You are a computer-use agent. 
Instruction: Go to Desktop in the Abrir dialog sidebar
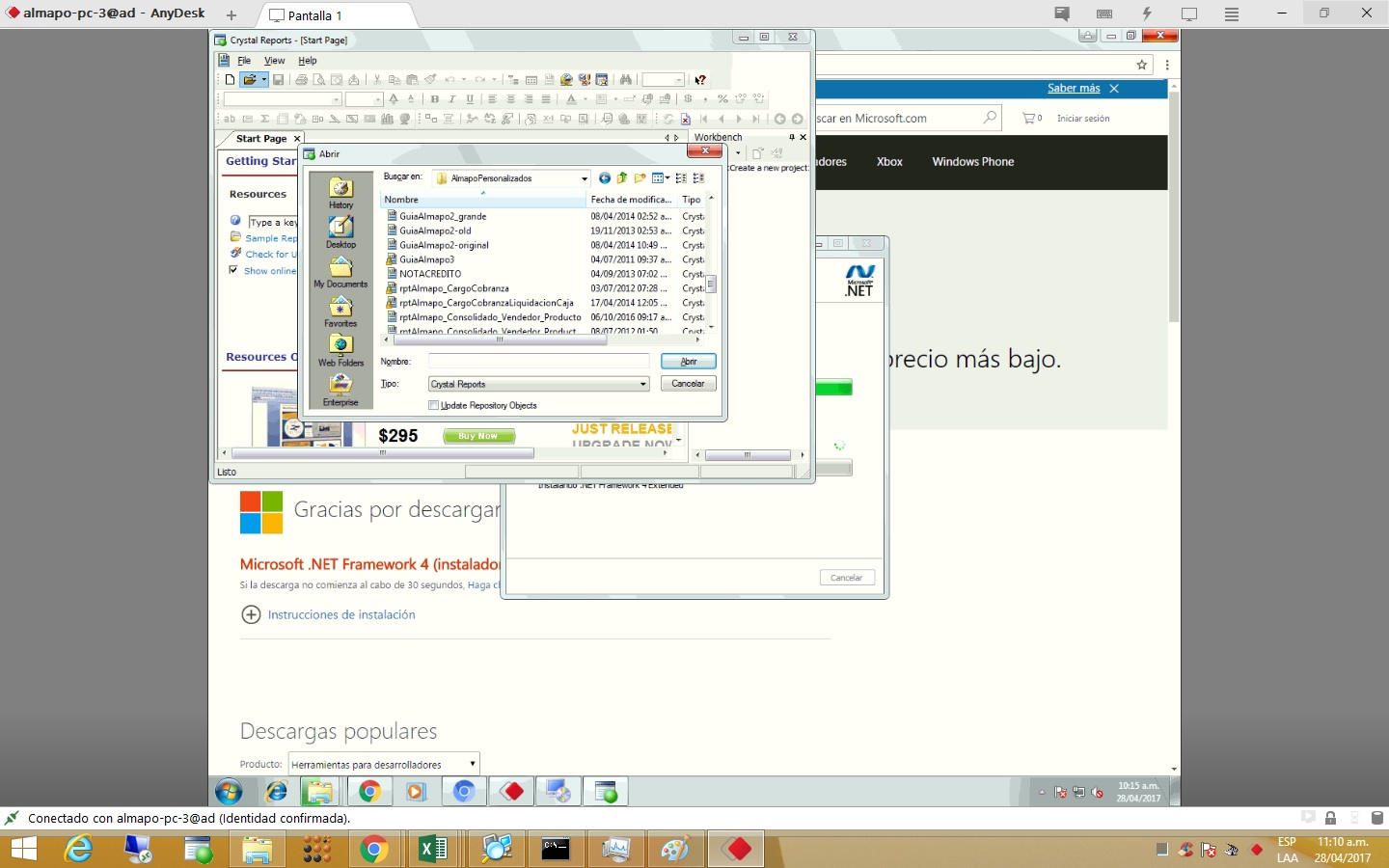click(x=340, y=232)
